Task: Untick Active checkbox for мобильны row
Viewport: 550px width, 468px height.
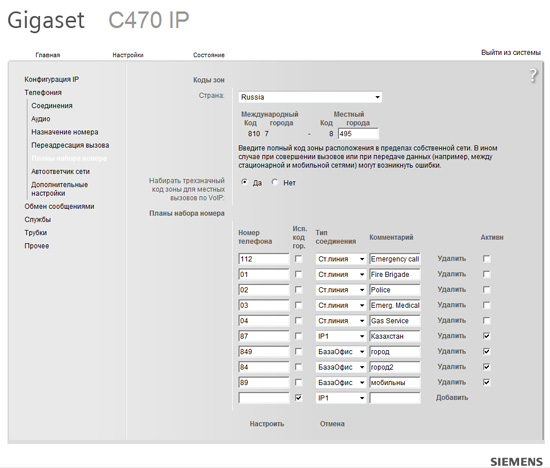Action: click(487, 382)
